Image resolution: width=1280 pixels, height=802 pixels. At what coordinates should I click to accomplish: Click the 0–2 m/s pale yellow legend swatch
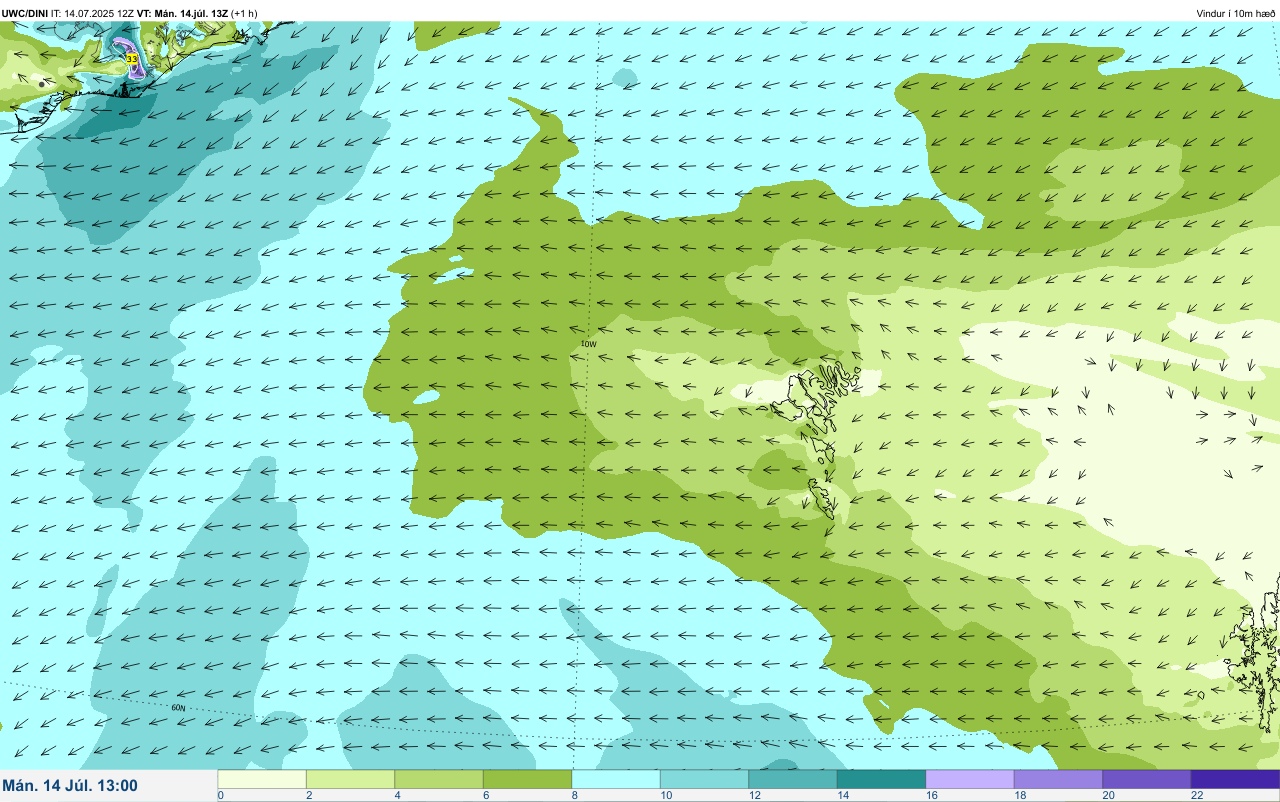(x=262, y=779)
